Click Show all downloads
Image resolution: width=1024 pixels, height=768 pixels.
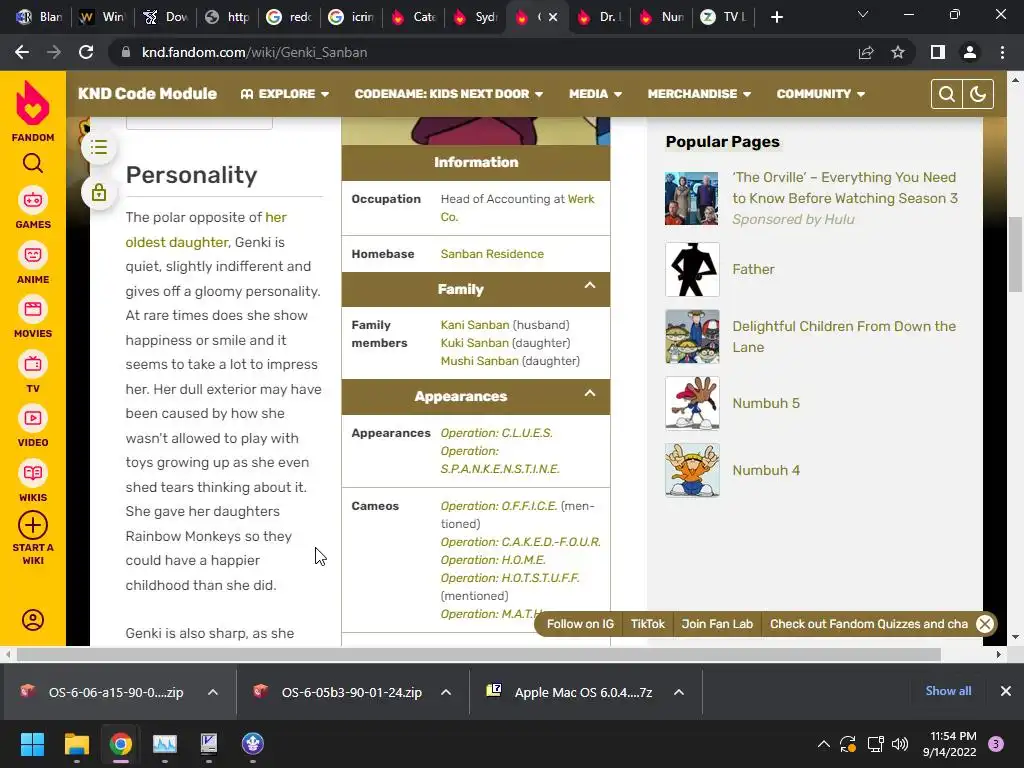click(x=948, y=691)
